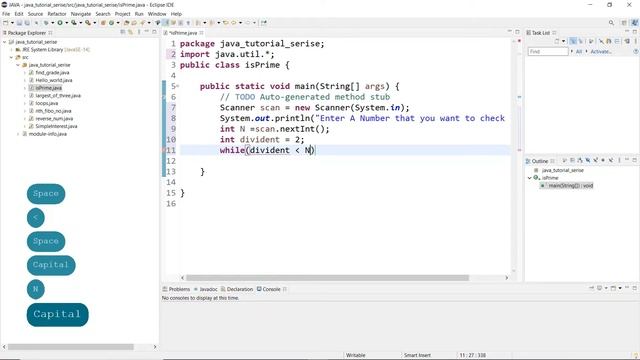The height and width of the screenshot is (360, 640).
Task: Click the New file toolbar icon
Action: pos(6,23)
